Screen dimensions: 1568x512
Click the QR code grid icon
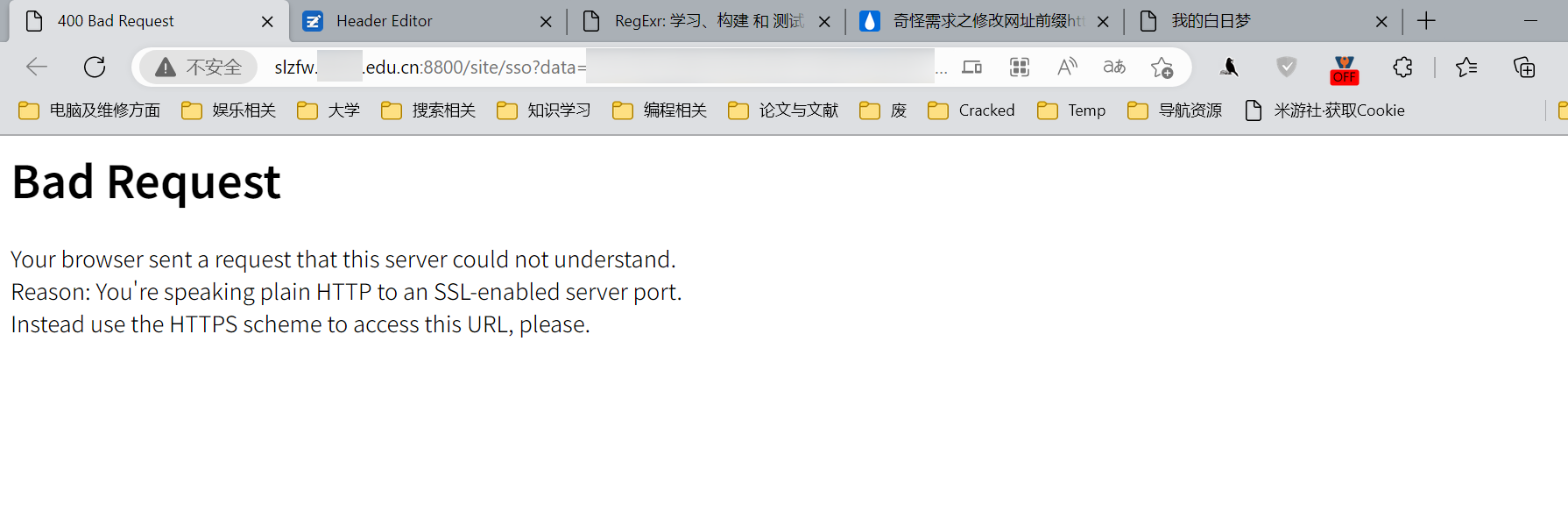click(1020, 67)
